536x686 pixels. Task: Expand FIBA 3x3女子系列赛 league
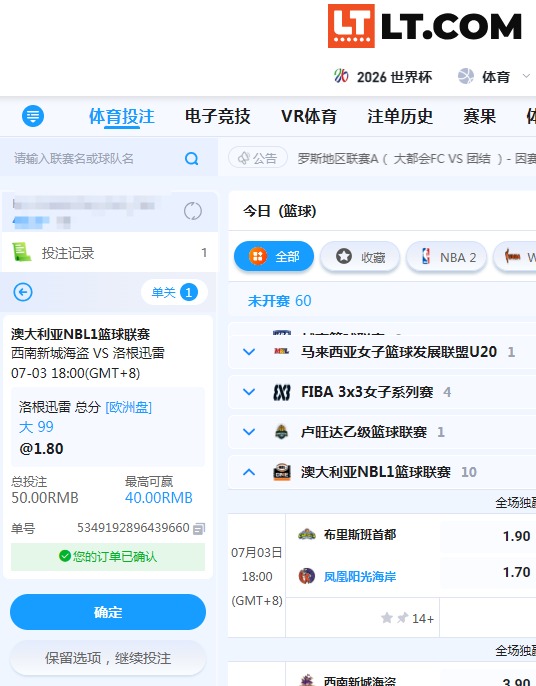click(x=249, y=392)
